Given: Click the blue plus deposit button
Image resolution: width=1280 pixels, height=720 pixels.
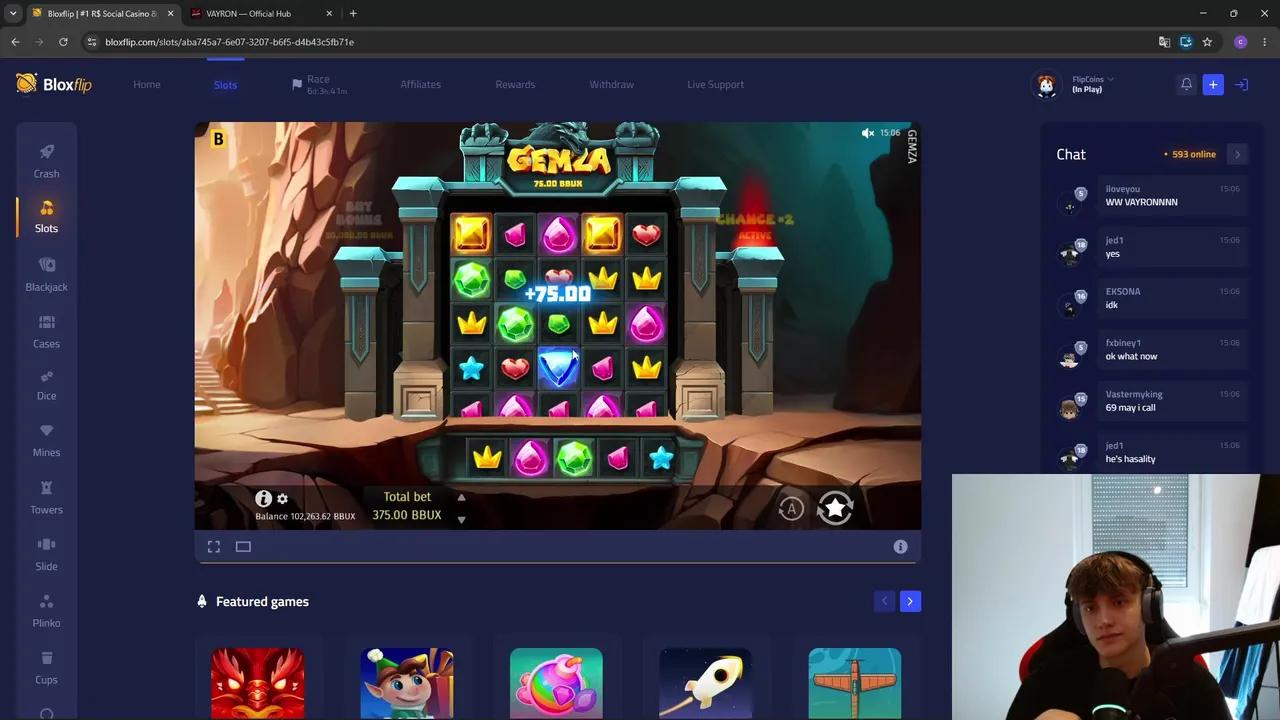Looking at the screenshot, I should click(x=1213, y=85).
